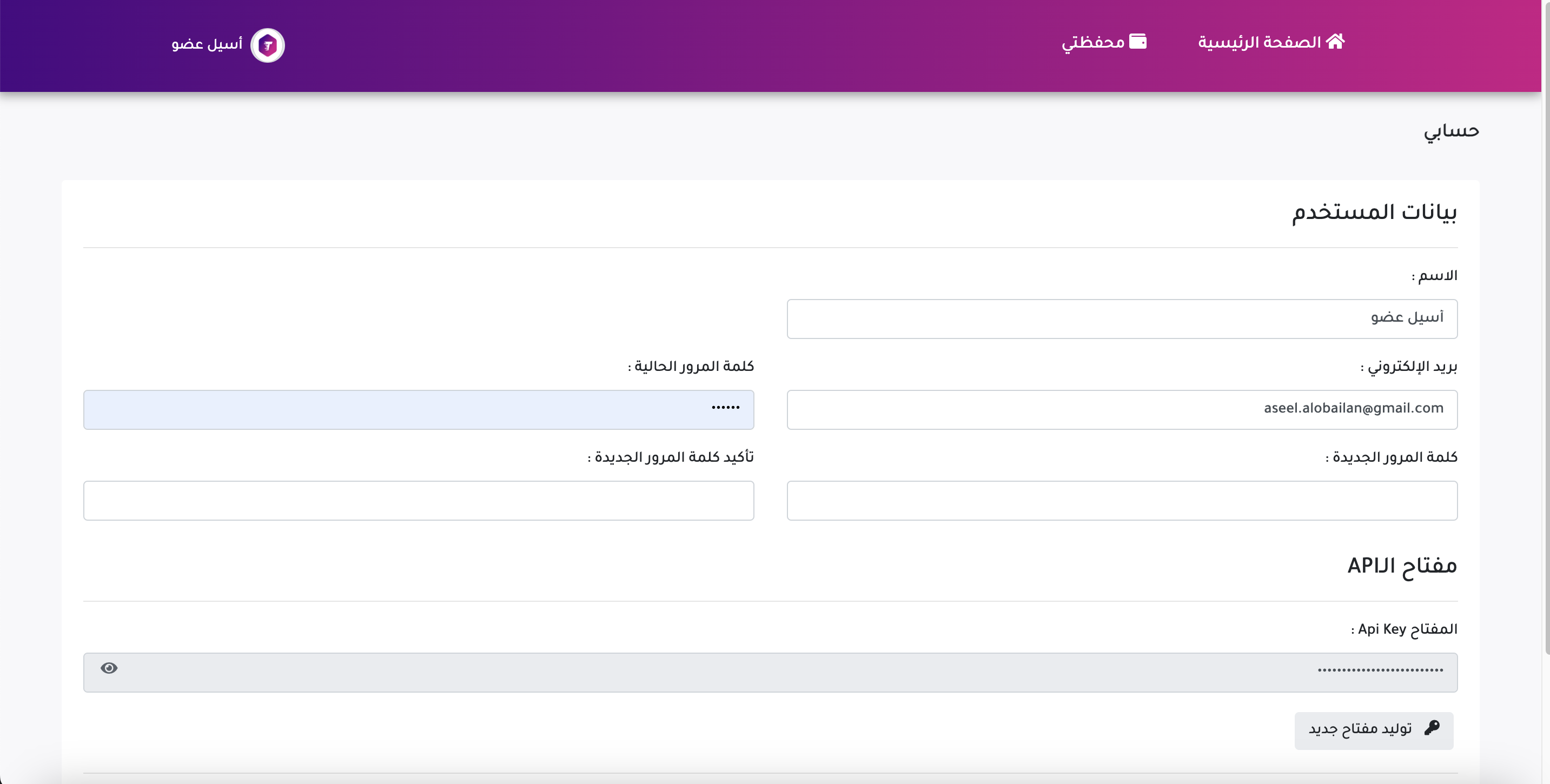Click the حسابي page title
The image size is (1550, 784).
1450,131
